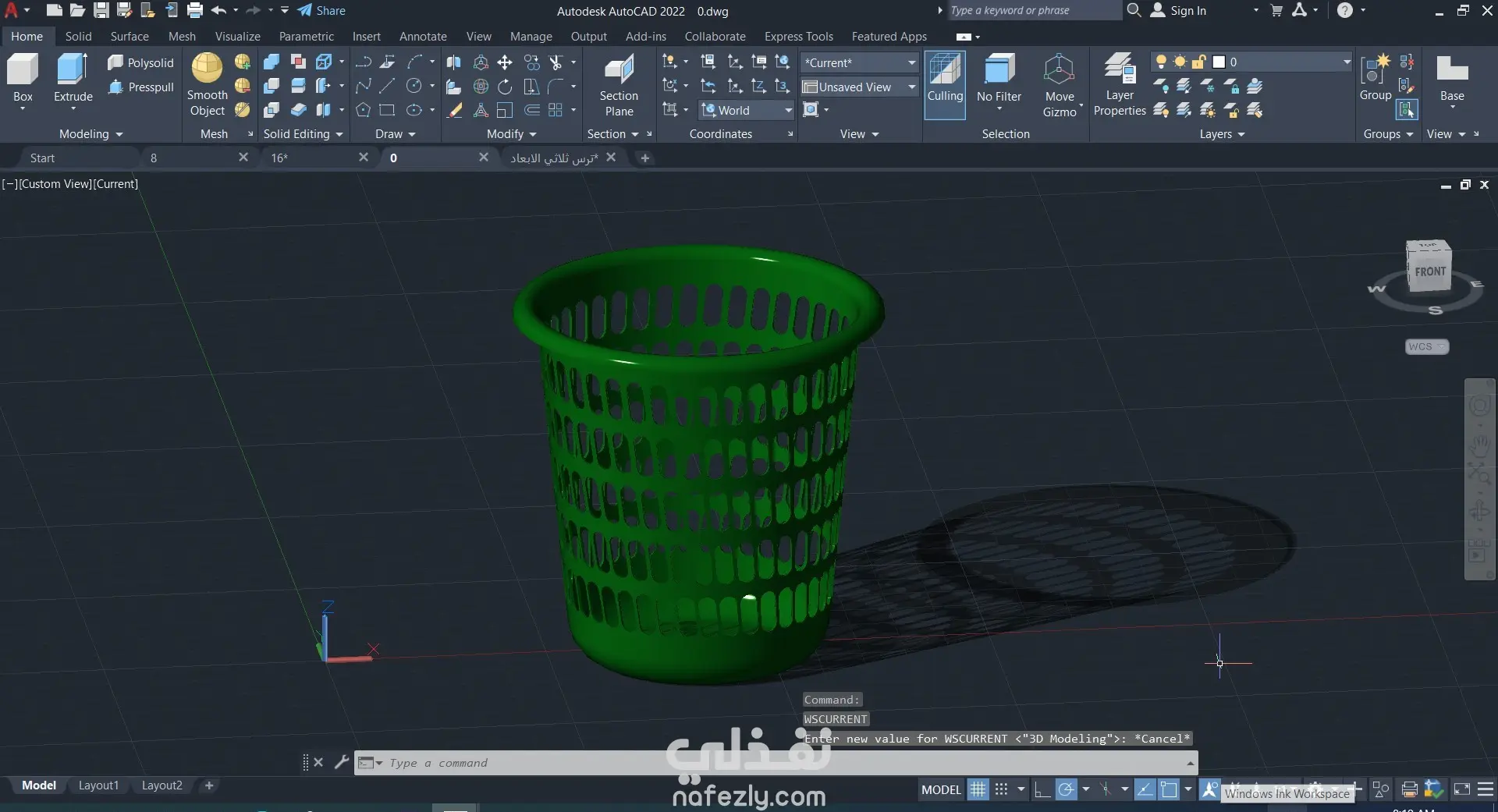Go to the Annotate ribbon tab
Viewport: 1498px width, 812px height.
pos(423,36)
